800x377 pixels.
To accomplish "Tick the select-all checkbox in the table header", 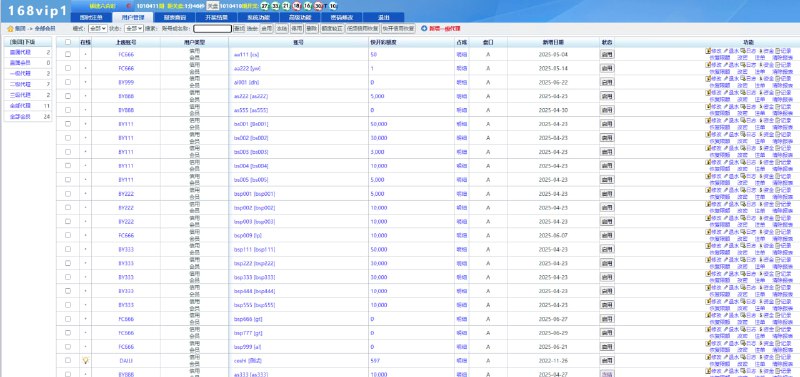I will pyautogui.click(x=68, y=42).
